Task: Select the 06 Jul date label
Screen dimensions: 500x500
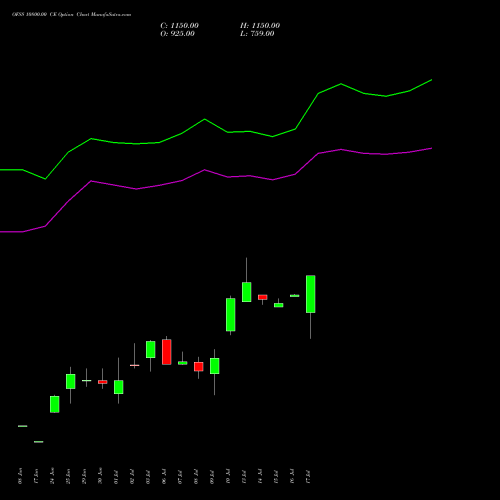Action: [x=164, y=477]
